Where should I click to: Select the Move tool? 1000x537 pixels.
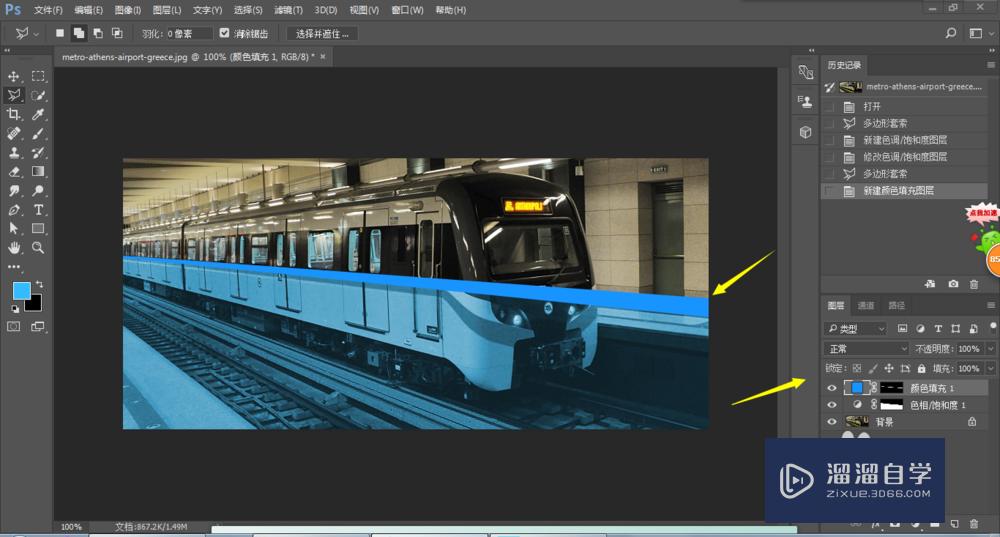point(13,77)
